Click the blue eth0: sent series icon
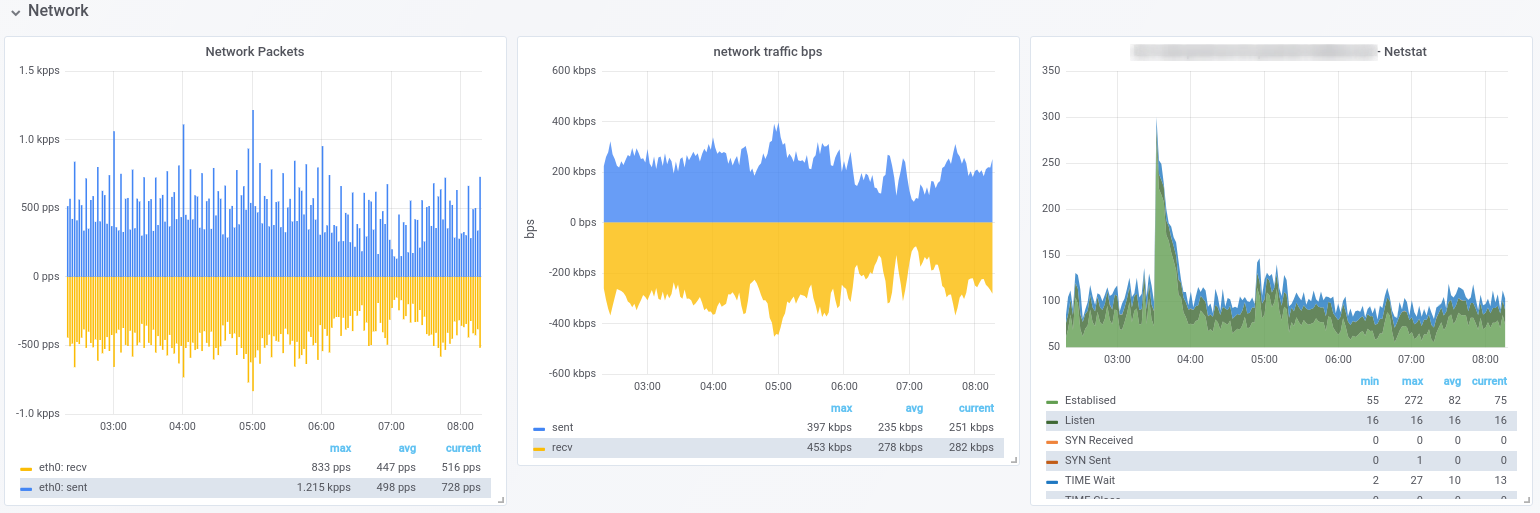Screen dimensions: 1540x513 pyautogui.click(x=26, y=488)
